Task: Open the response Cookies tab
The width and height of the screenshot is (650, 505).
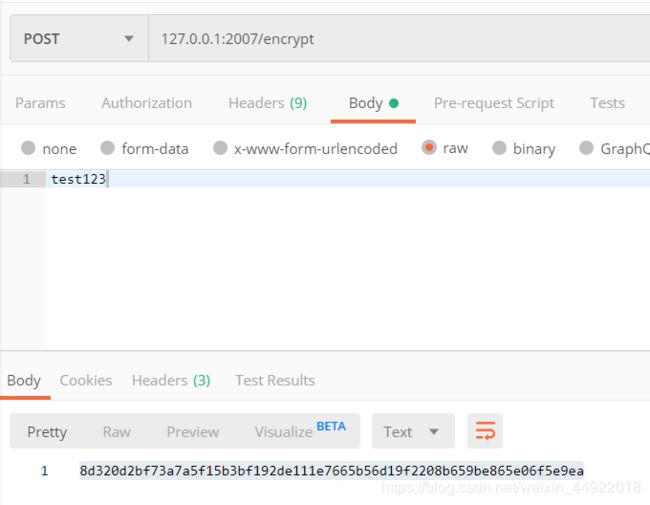Action: [x=86, y=380]
